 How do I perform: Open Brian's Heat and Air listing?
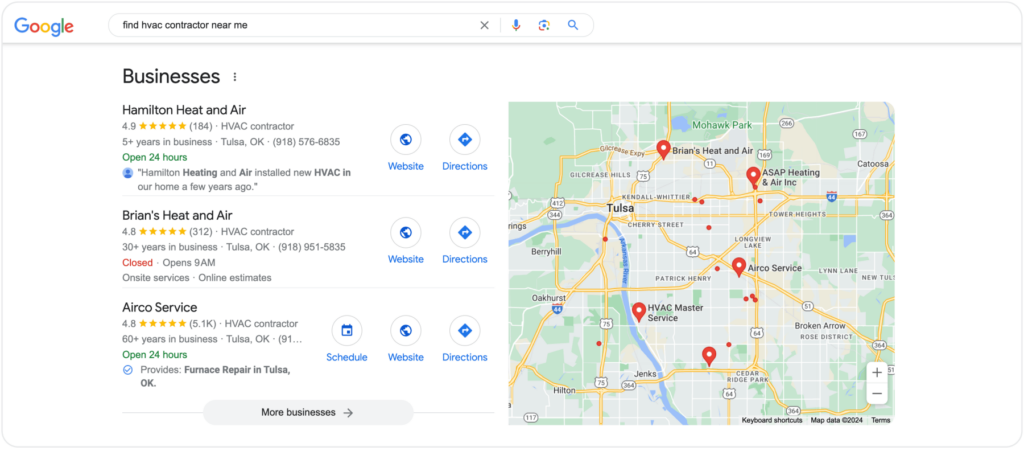[x=177, y=215]
